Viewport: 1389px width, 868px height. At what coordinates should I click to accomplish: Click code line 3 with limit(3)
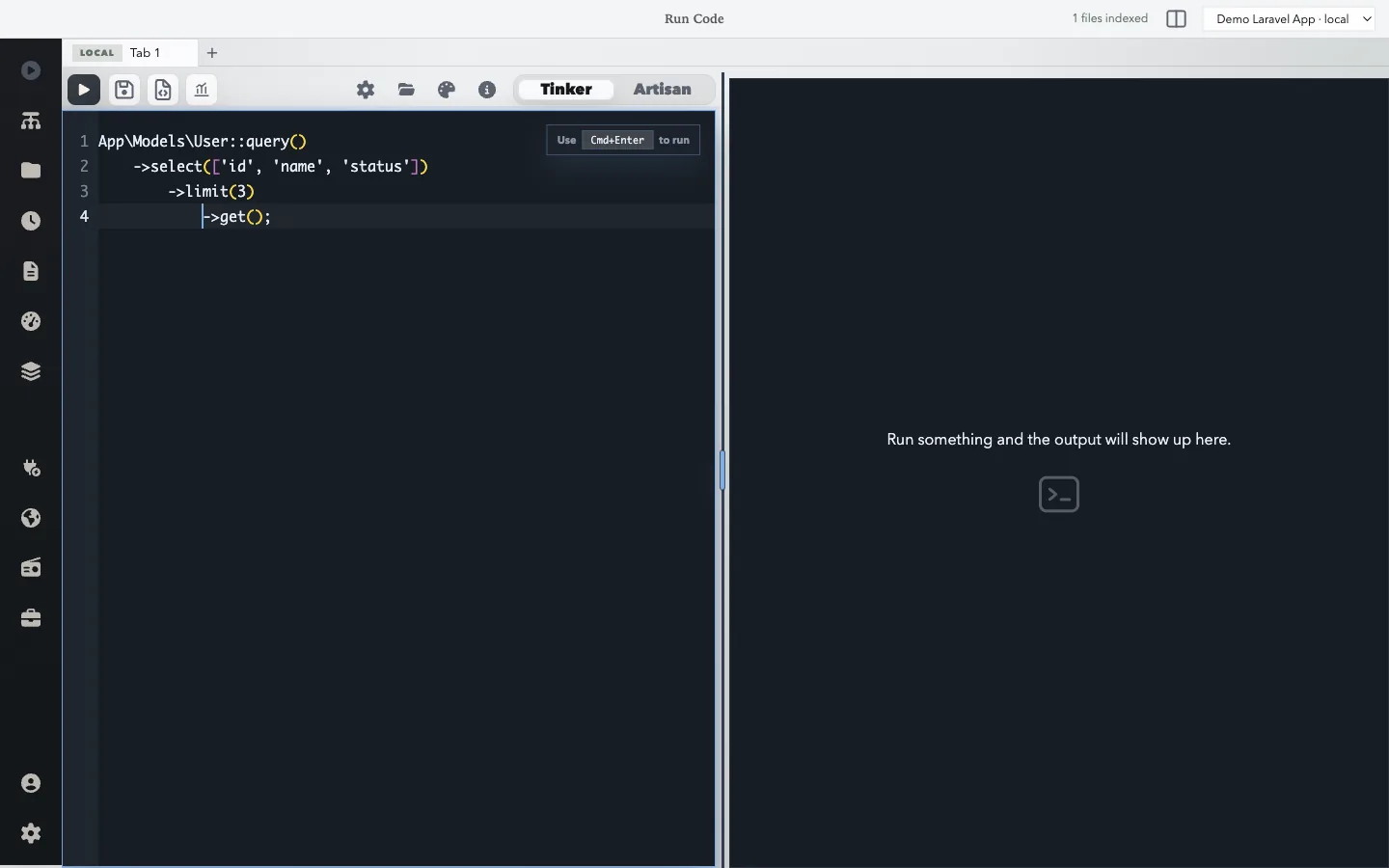tap(211, 191)
